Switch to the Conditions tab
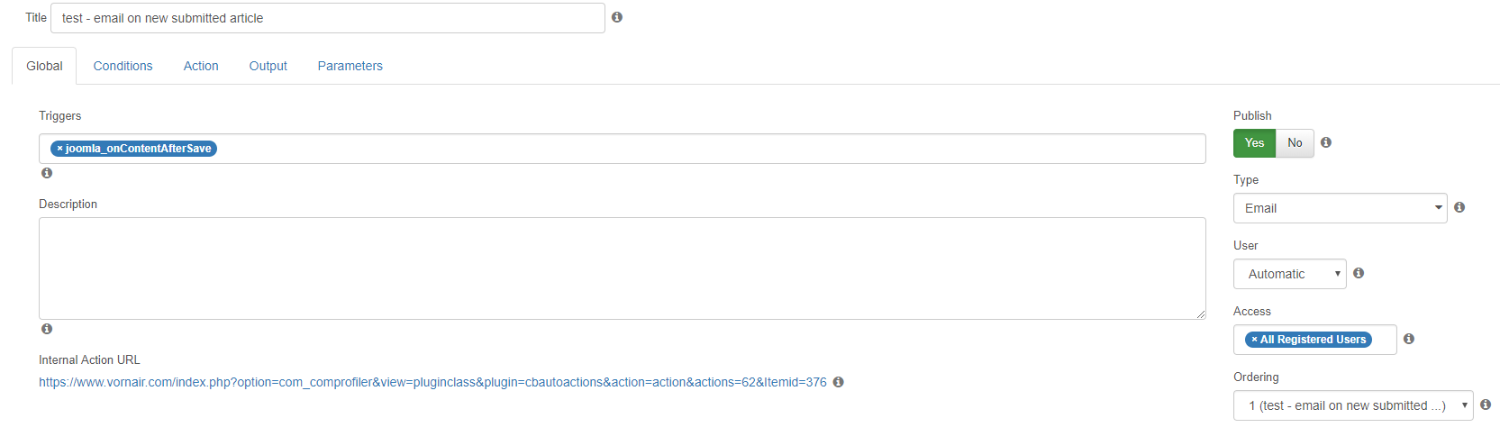Viewport: 1500px width, 436px height. point(123,66)
